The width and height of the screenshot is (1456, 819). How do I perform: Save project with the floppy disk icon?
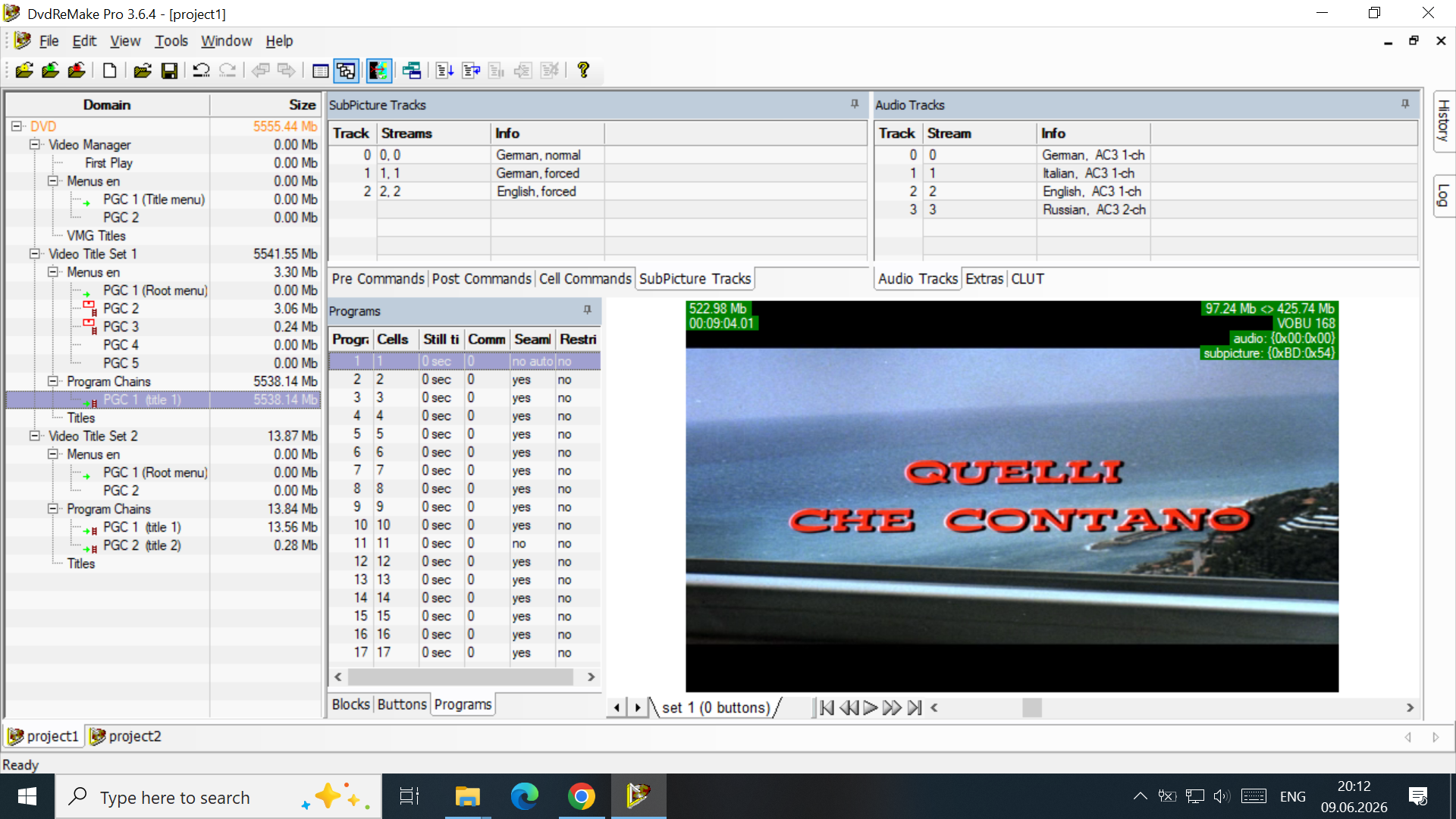[x=169, y=71]
